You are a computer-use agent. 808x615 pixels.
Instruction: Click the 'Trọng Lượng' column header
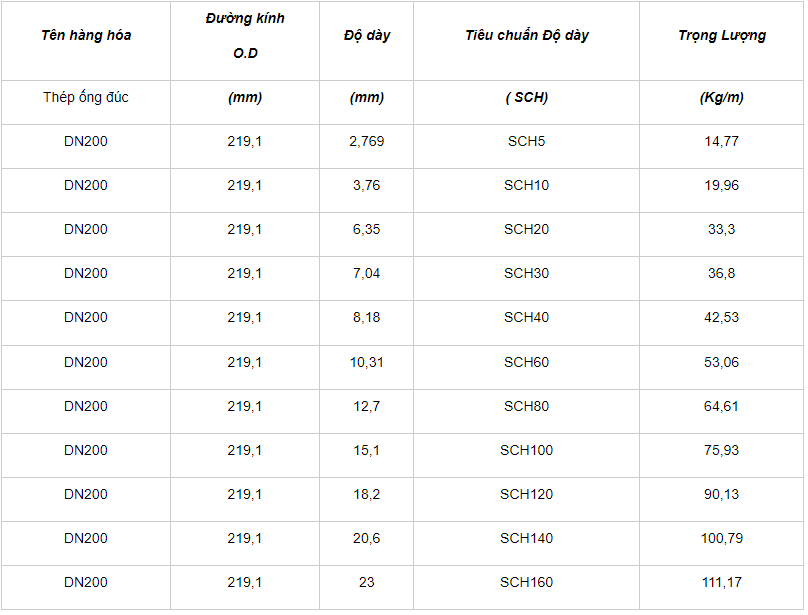tap(721, 36)
